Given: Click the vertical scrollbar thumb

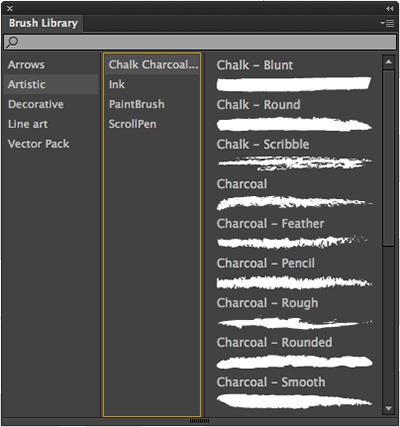Looking at the screenshot, I should [x=388, y=158].
